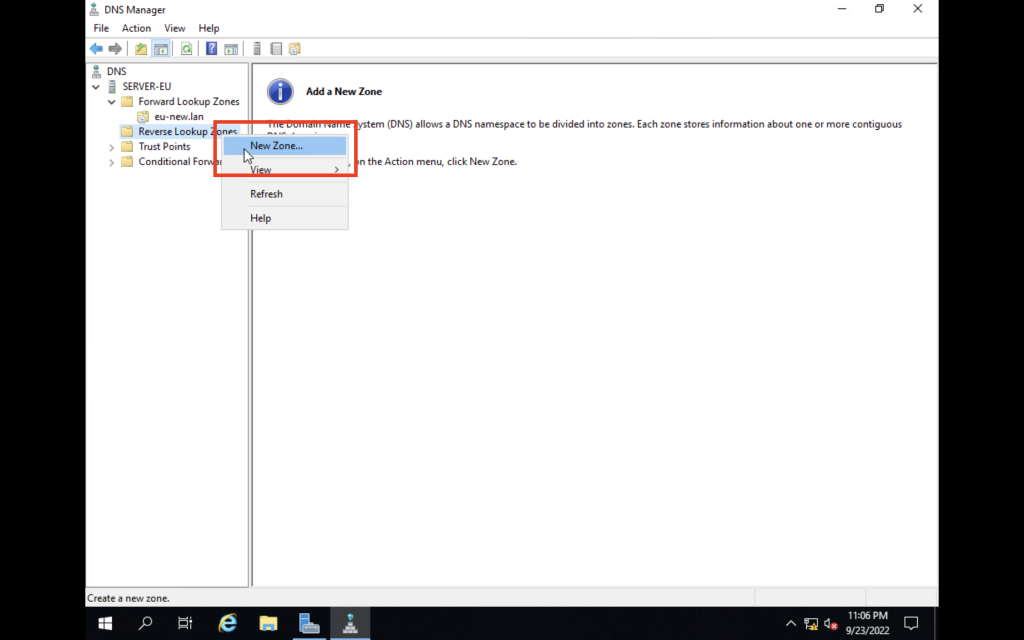Open the Action menu
The image size is (1024, 640).
(136, 28)
